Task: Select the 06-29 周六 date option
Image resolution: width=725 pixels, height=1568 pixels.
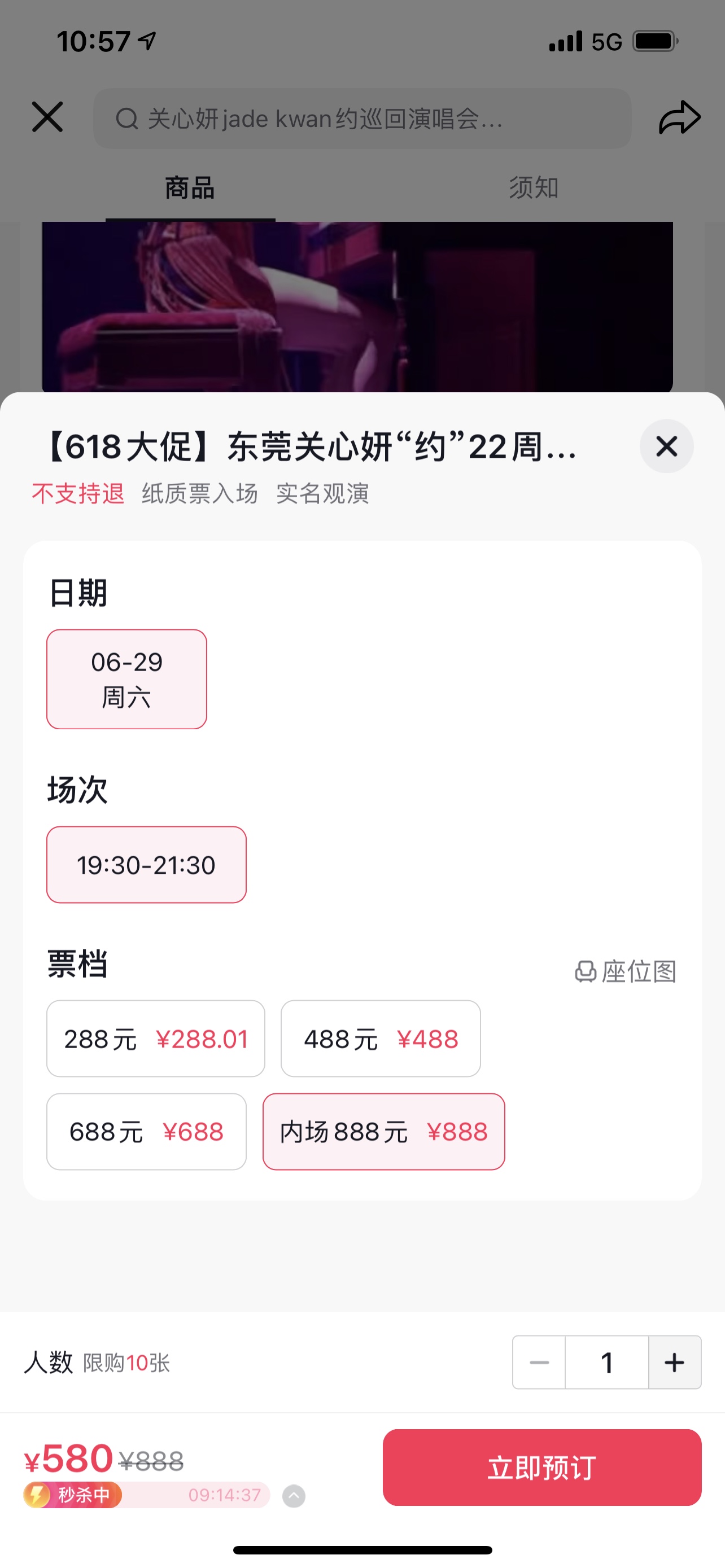Action: pyautogui.click(x=126, y=680)
